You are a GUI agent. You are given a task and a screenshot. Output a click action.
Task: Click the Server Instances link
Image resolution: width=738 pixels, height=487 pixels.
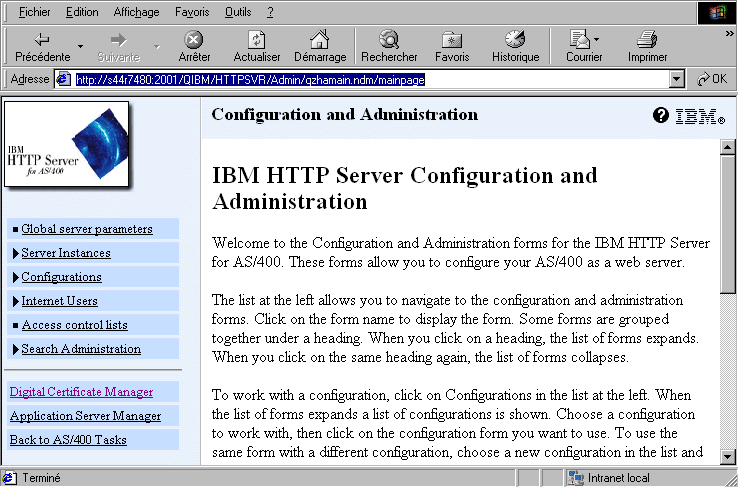click(x=66, y=253)
